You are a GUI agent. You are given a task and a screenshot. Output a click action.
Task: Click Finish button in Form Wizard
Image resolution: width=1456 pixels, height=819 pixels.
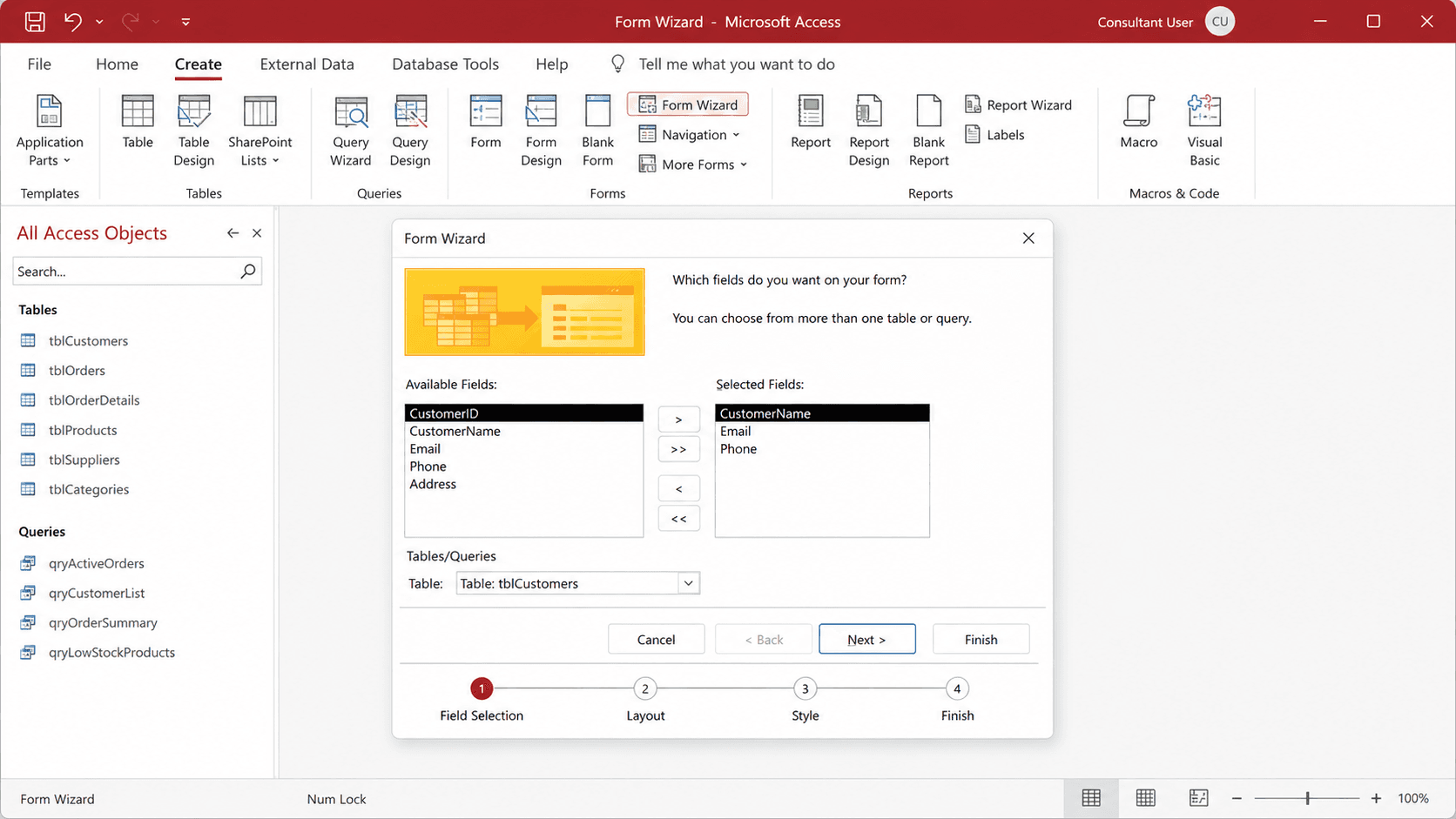pyautogui.click(x=981, y=640)
